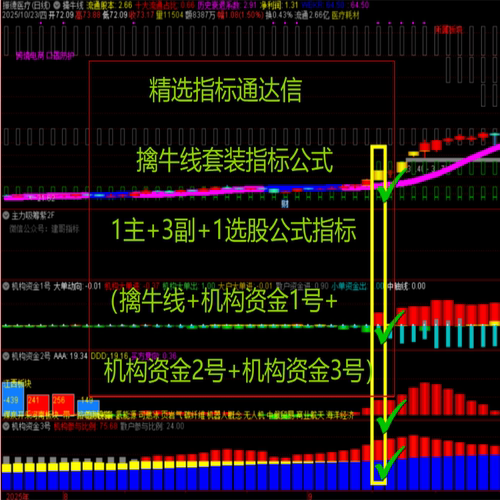Click the red block labeled 256

click(63, 404)
